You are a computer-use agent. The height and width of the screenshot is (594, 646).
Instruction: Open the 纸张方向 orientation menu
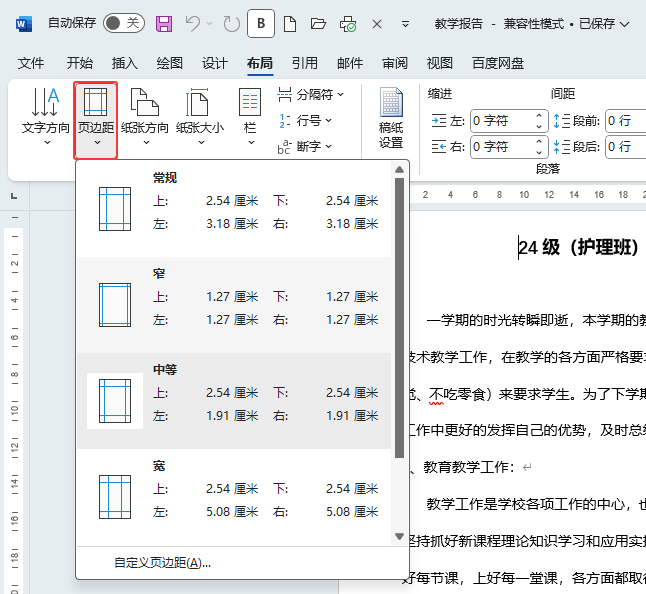coord(145,117)
